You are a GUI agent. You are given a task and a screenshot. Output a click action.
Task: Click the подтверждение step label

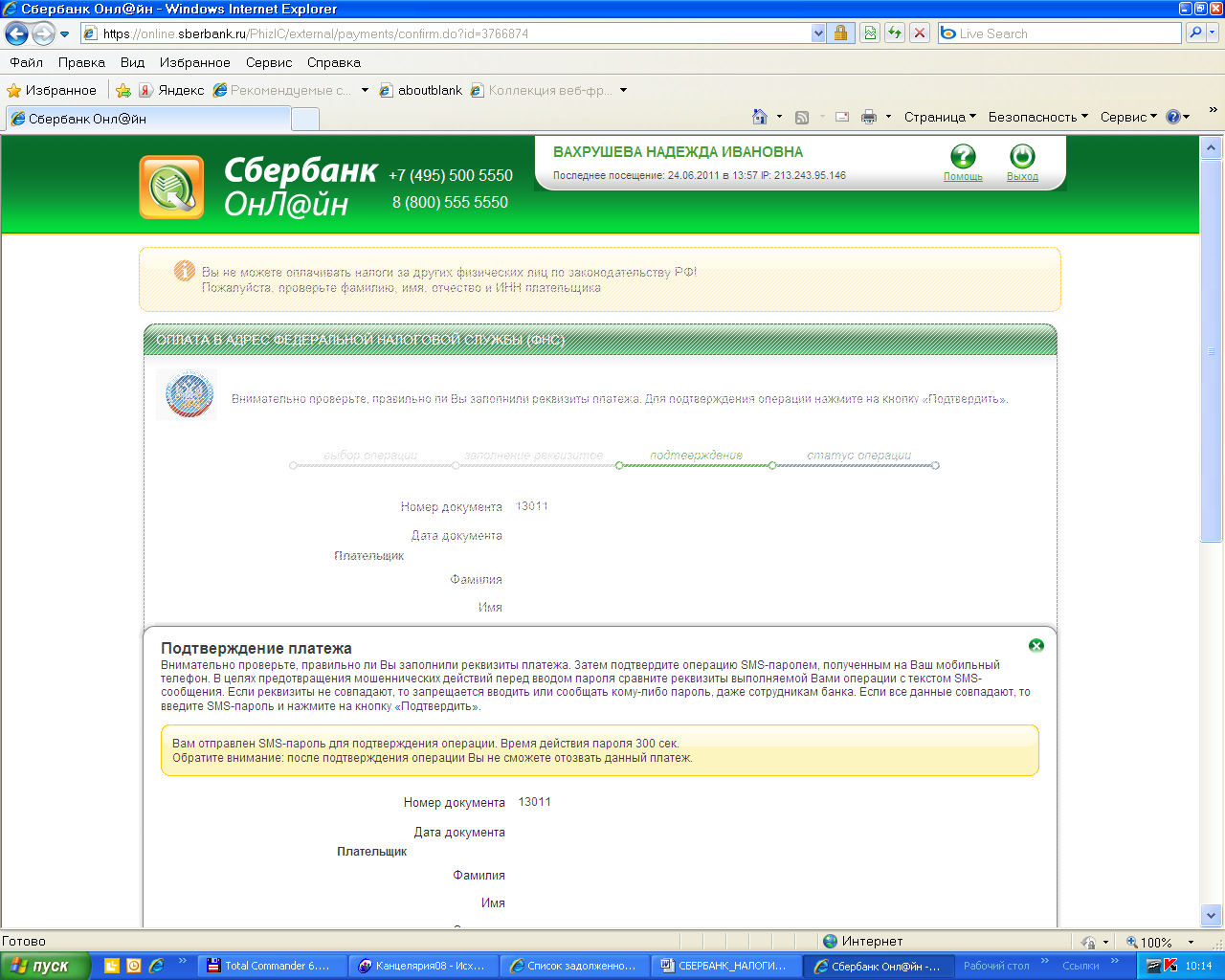click(696, 456)
